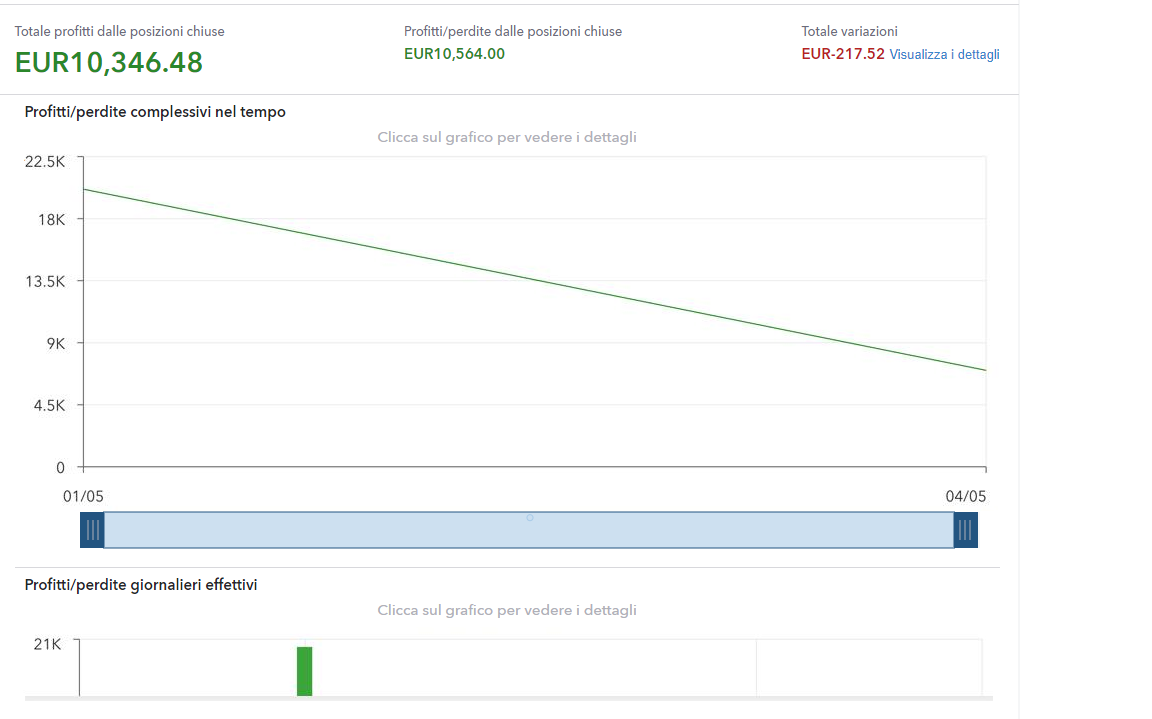The width and height of the screenshot is (1152, 719).
Task: Click the light-blue selected range bar
Action: 529,530
